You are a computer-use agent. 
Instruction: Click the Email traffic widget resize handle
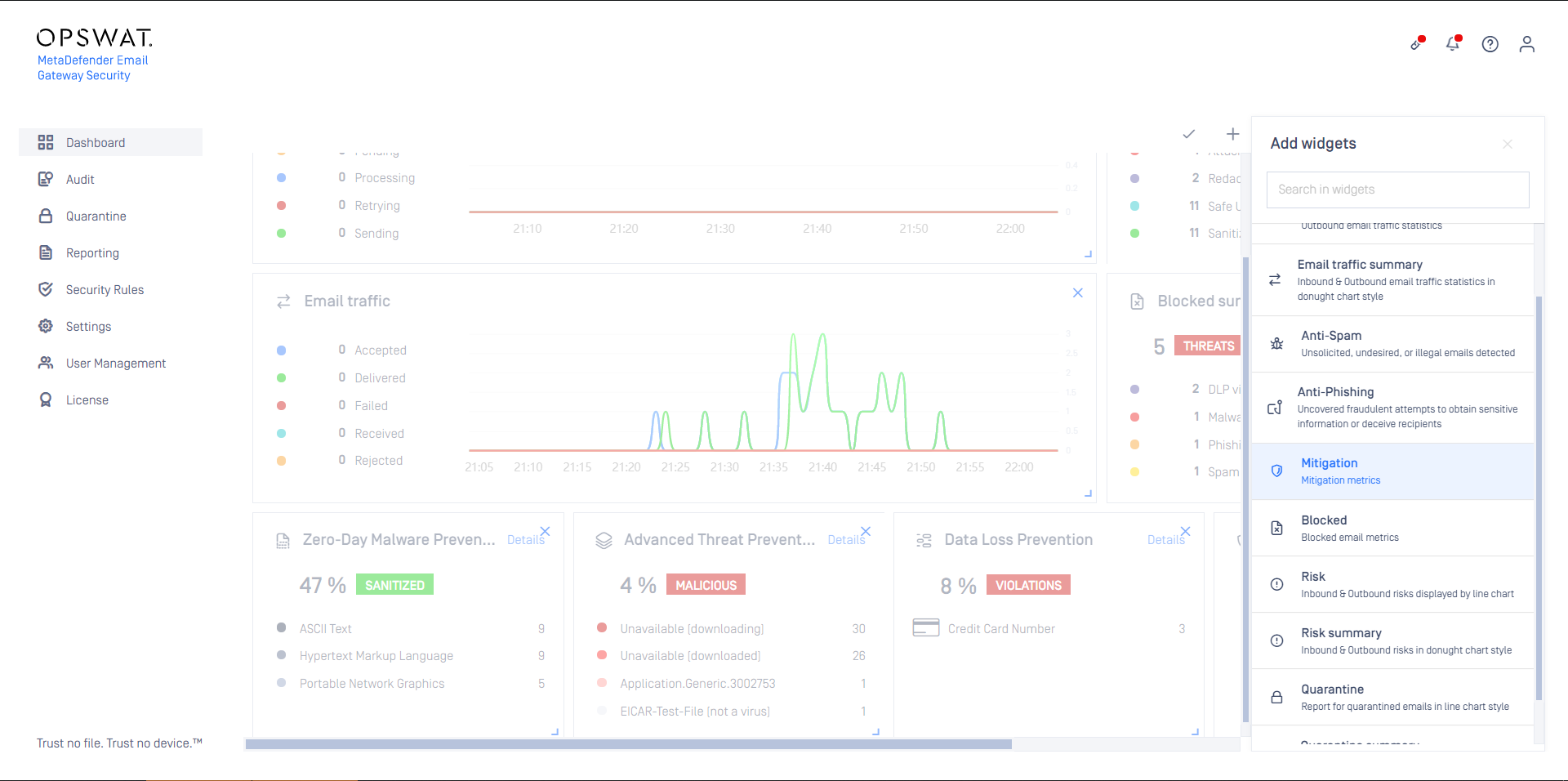[x=1088, y=493]
